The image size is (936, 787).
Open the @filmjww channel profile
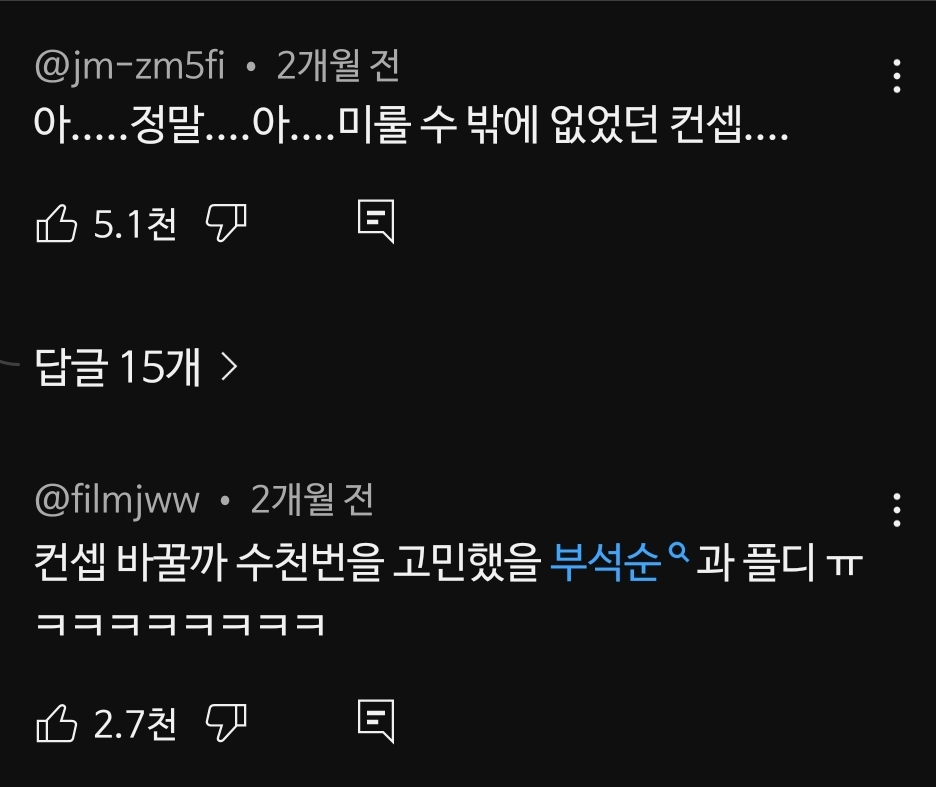[117, 500]
